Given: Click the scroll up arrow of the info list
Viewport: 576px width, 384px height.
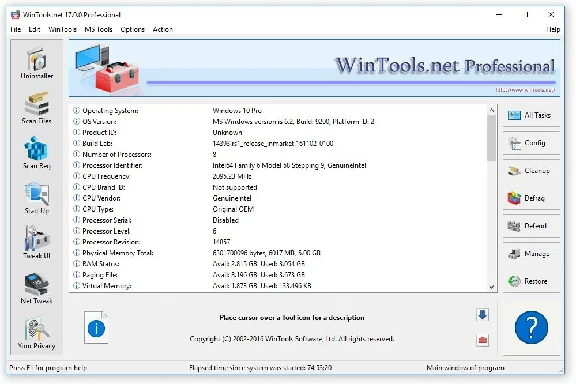Looking at the screenshot, I should pos(492,110).
